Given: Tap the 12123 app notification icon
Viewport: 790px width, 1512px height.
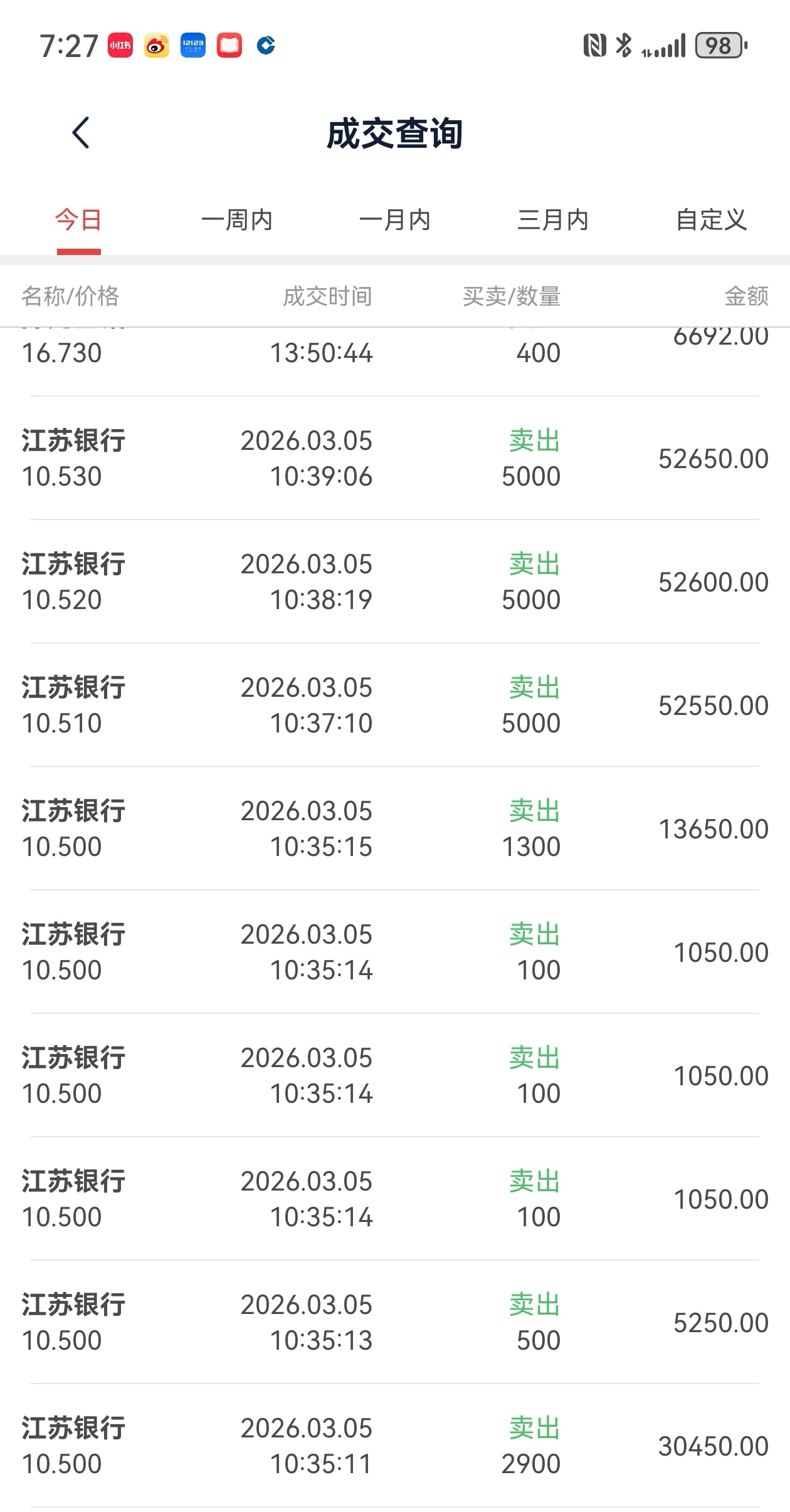Looking at the screenshot, I should click(x=193, y=46).
